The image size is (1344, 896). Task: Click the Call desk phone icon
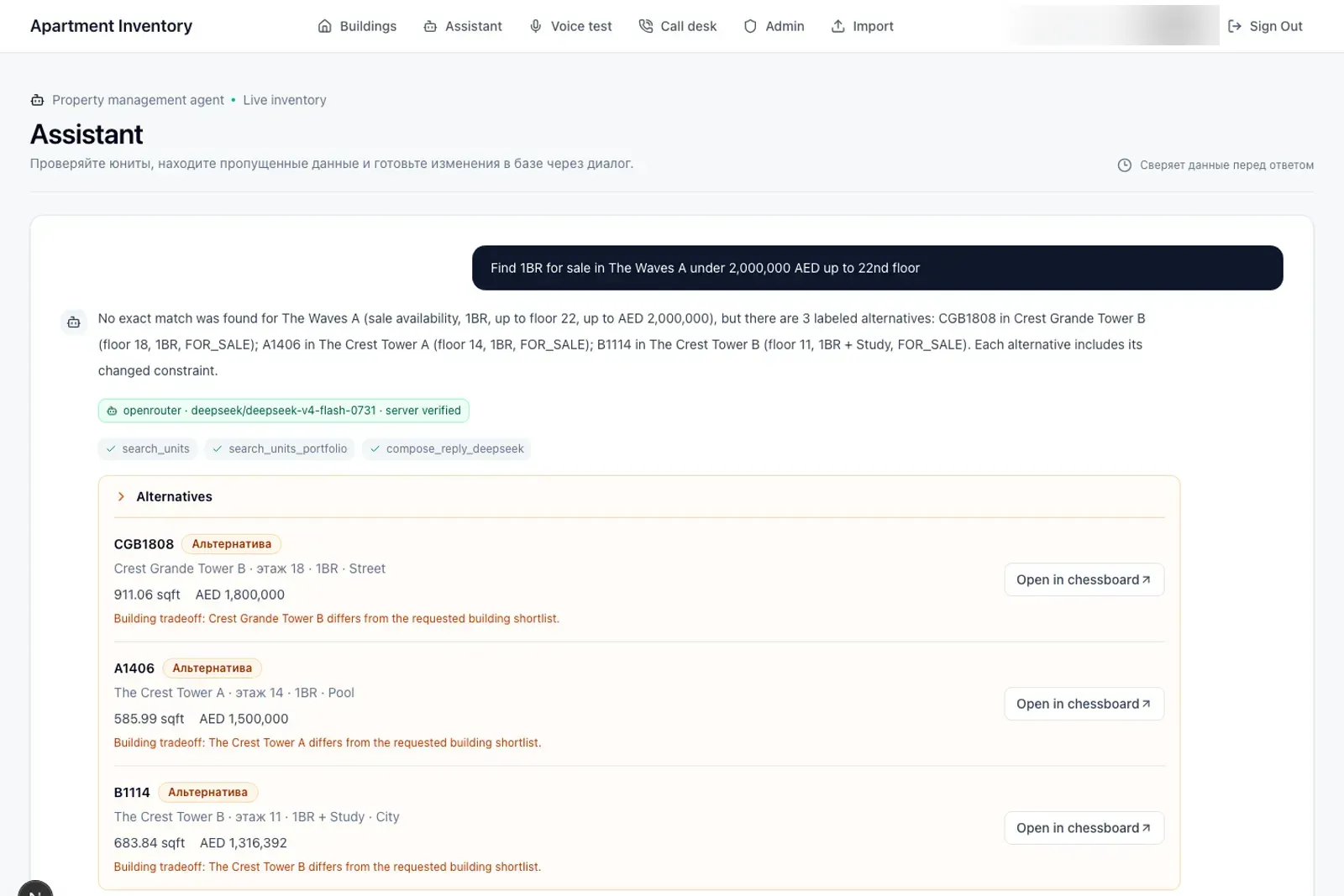[645, 26]
